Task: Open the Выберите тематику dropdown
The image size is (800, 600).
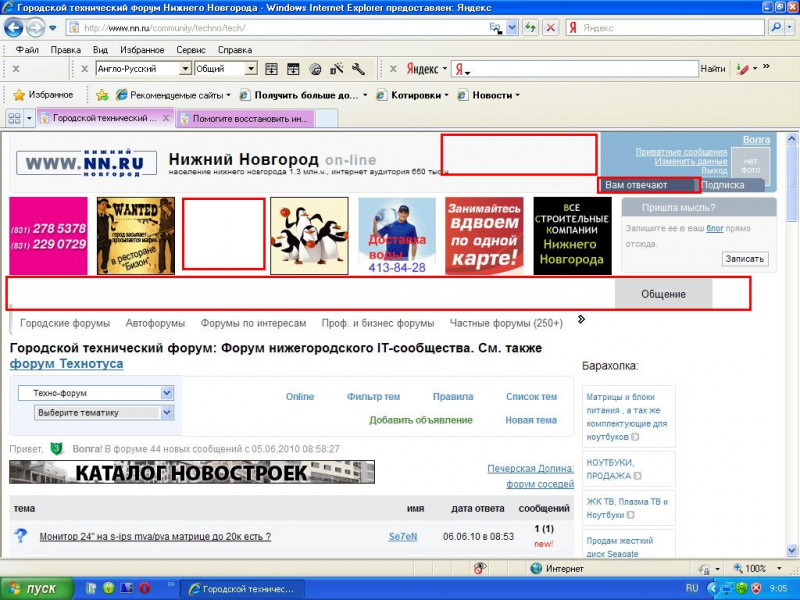Action: click(x=104, y=412)
